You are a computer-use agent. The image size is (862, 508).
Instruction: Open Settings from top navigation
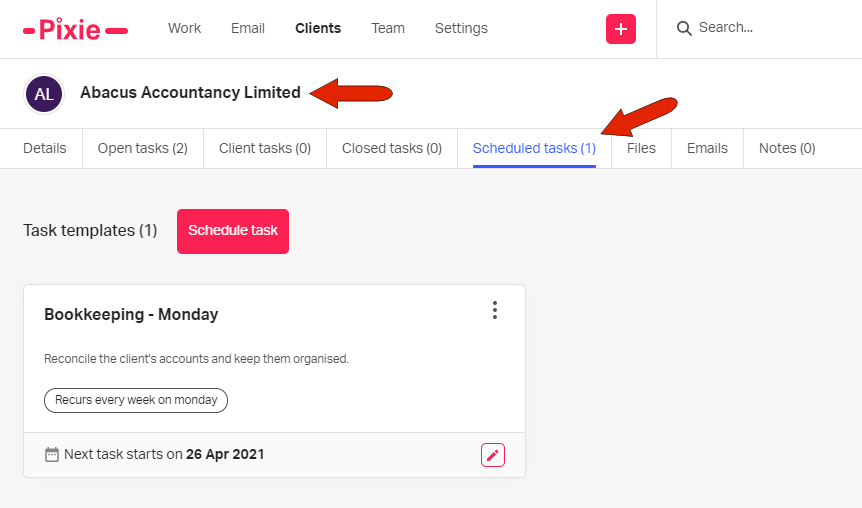pyautogui.click(x=461, y=28)
